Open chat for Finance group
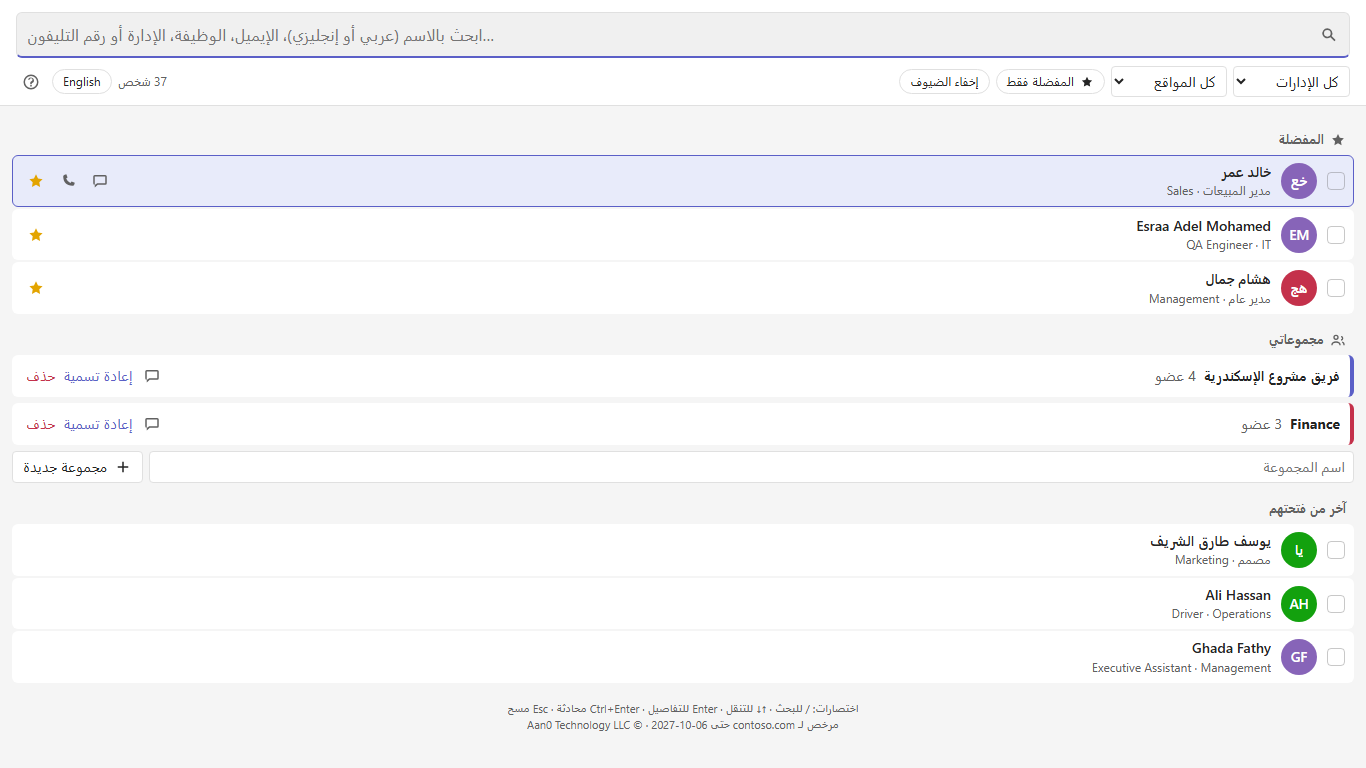 [x=152, y=424]
